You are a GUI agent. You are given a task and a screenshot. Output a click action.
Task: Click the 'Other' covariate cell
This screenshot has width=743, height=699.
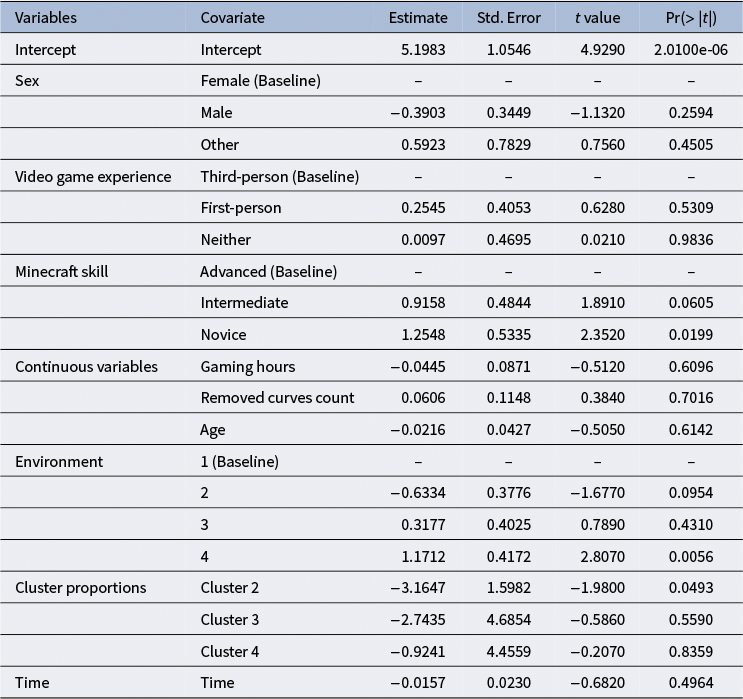(x=219, y=145)
